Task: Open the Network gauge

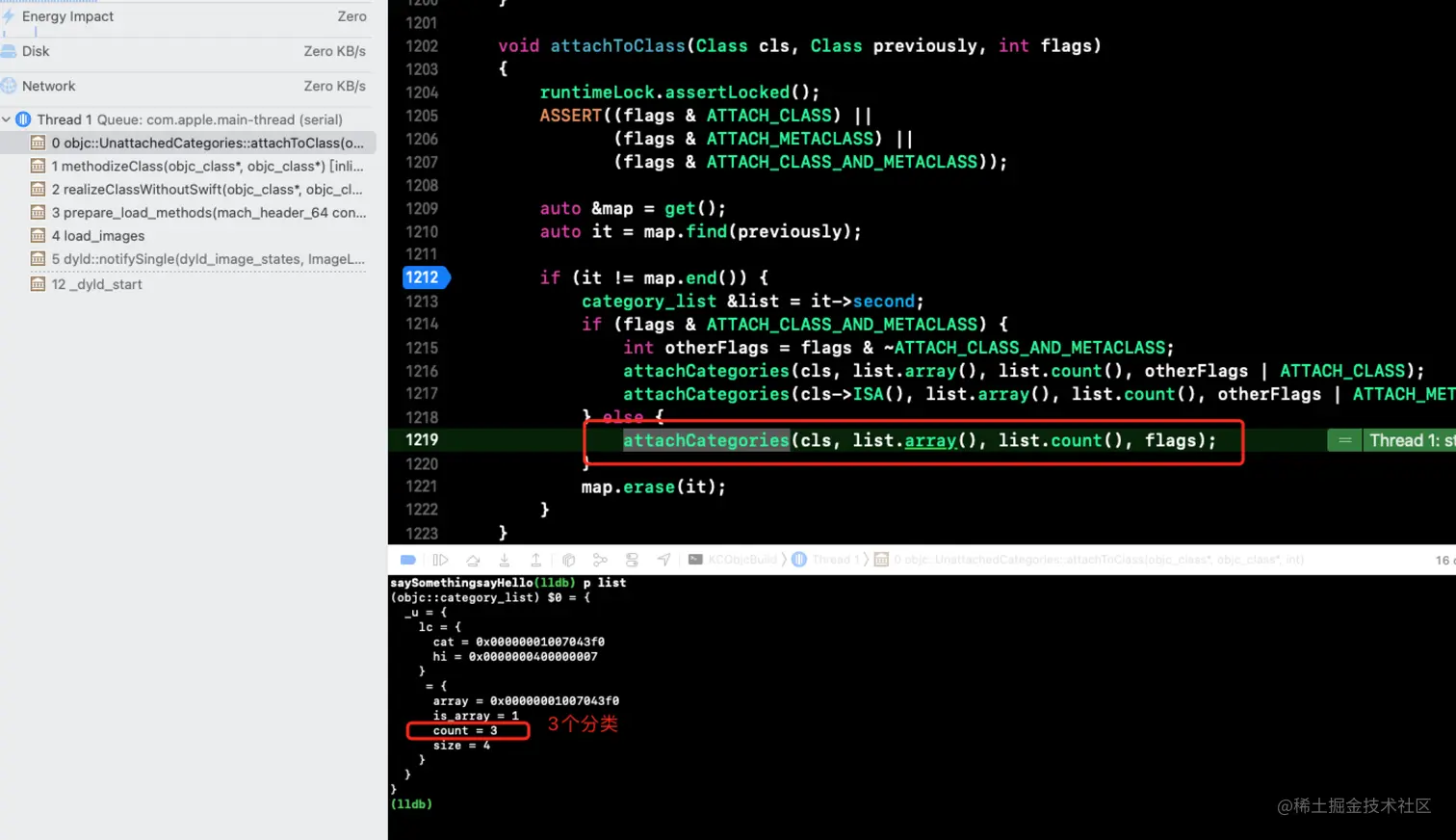Action: coord(184,86)
